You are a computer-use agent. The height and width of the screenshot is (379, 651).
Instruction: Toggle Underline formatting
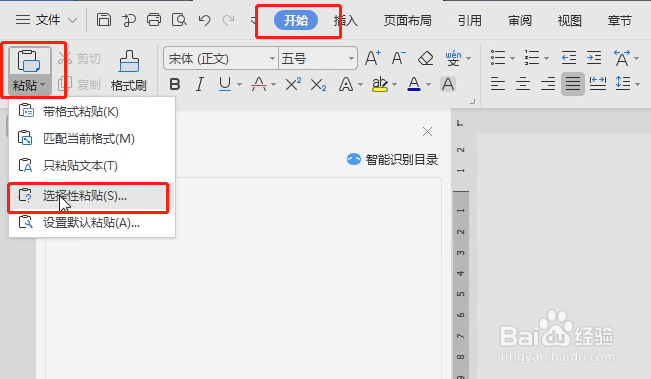(225, 84)
